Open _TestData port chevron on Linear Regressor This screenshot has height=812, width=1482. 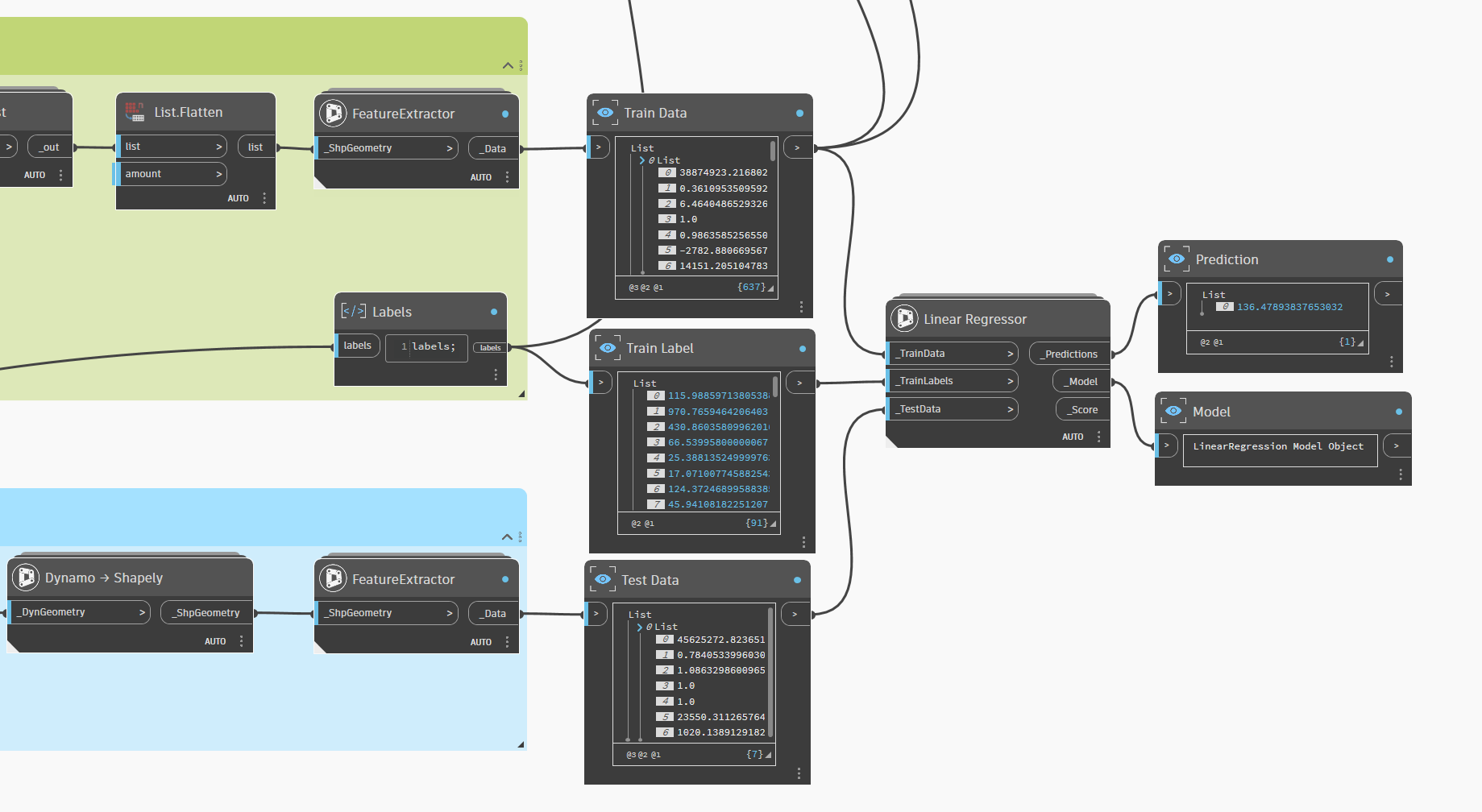[x=1010, y=409]
